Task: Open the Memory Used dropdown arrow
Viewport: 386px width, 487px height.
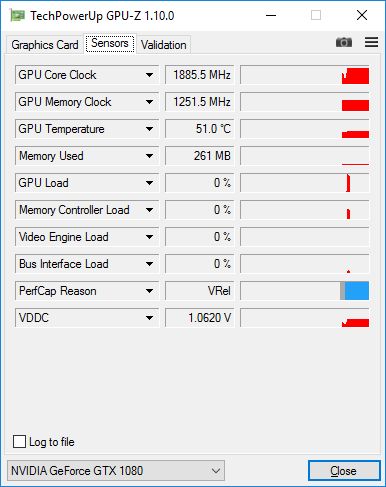Action: [149, 156]
